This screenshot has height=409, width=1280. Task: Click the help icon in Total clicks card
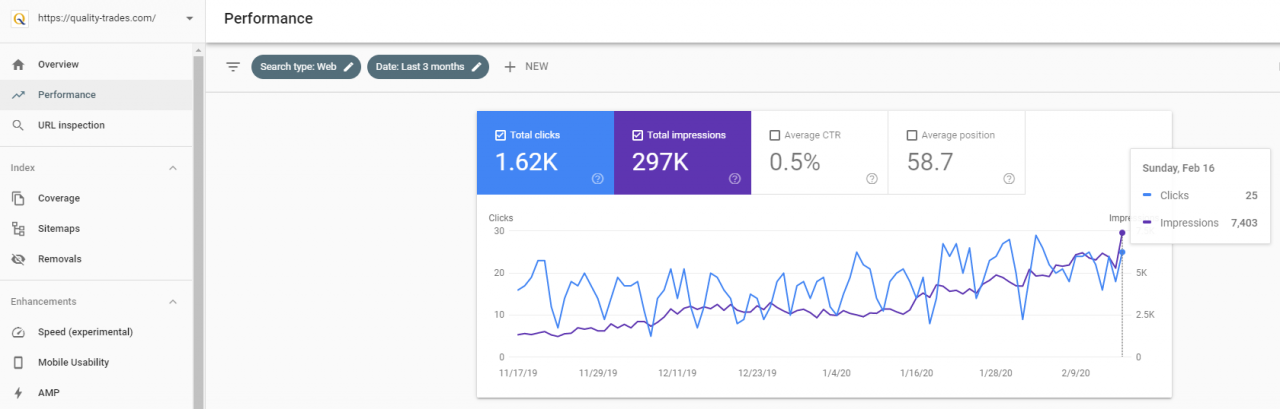pos(597,179)
